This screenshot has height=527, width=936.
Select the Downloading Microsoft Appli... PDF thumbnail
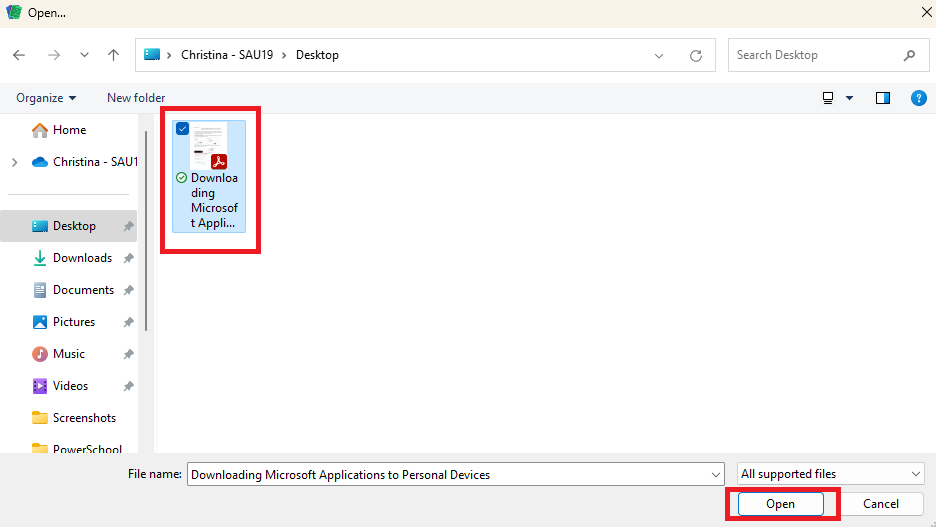tap(209, 146)
